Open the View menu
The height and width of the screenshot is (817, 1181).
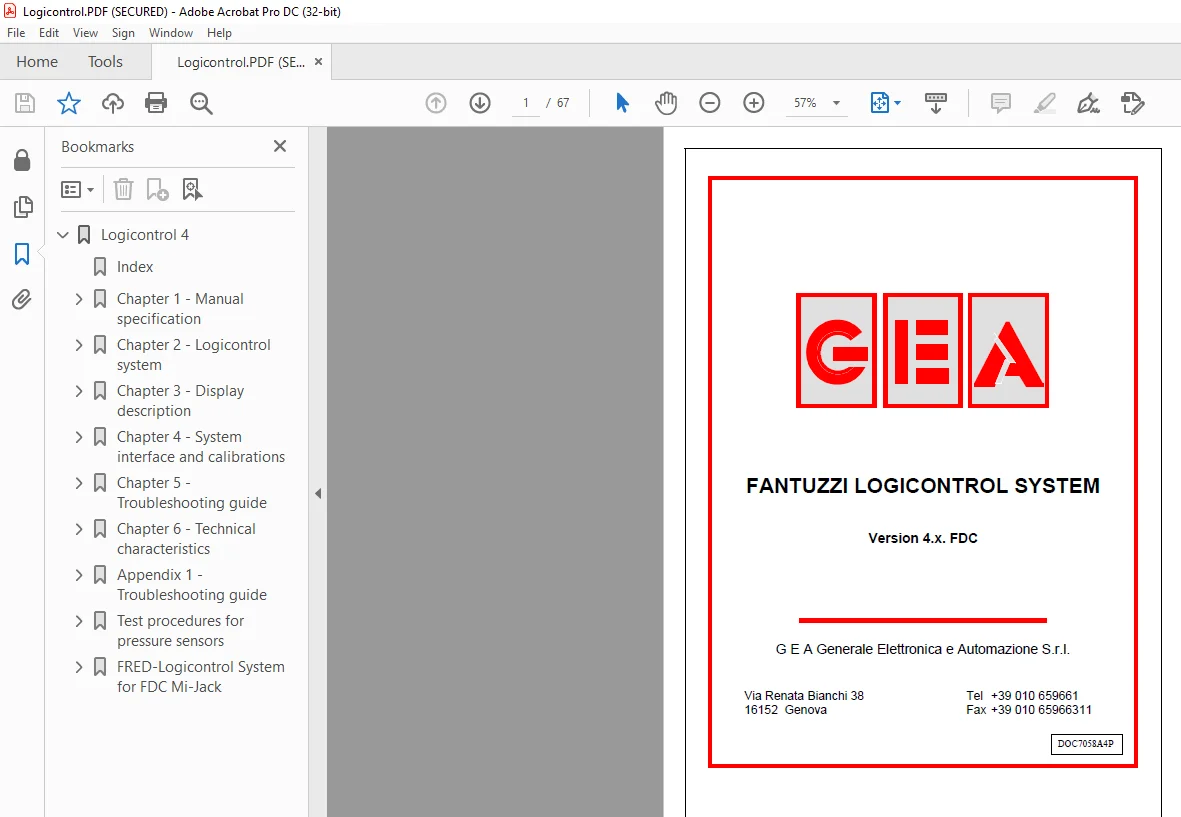85,33
